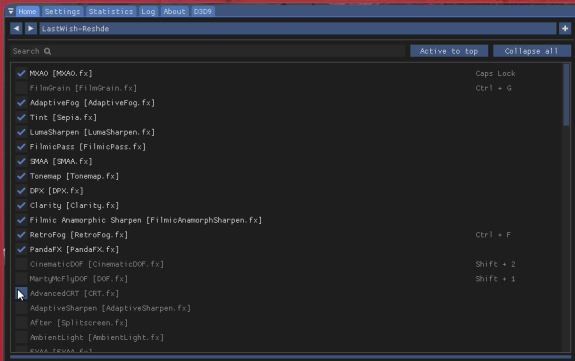Open the Settings tab
The width and height of the screenshot is (575, 361).
[x=62, y=11]
